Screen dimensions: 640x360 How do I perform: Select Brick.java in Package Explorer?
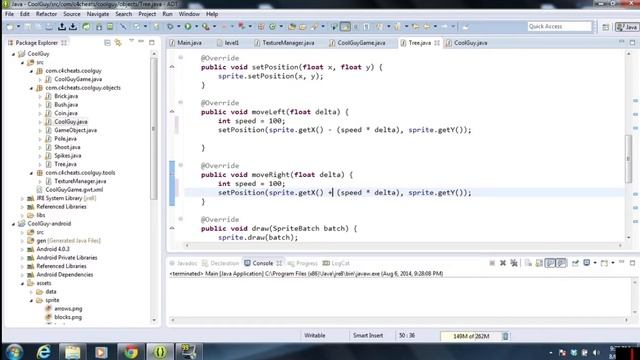(x=66, y=96)
